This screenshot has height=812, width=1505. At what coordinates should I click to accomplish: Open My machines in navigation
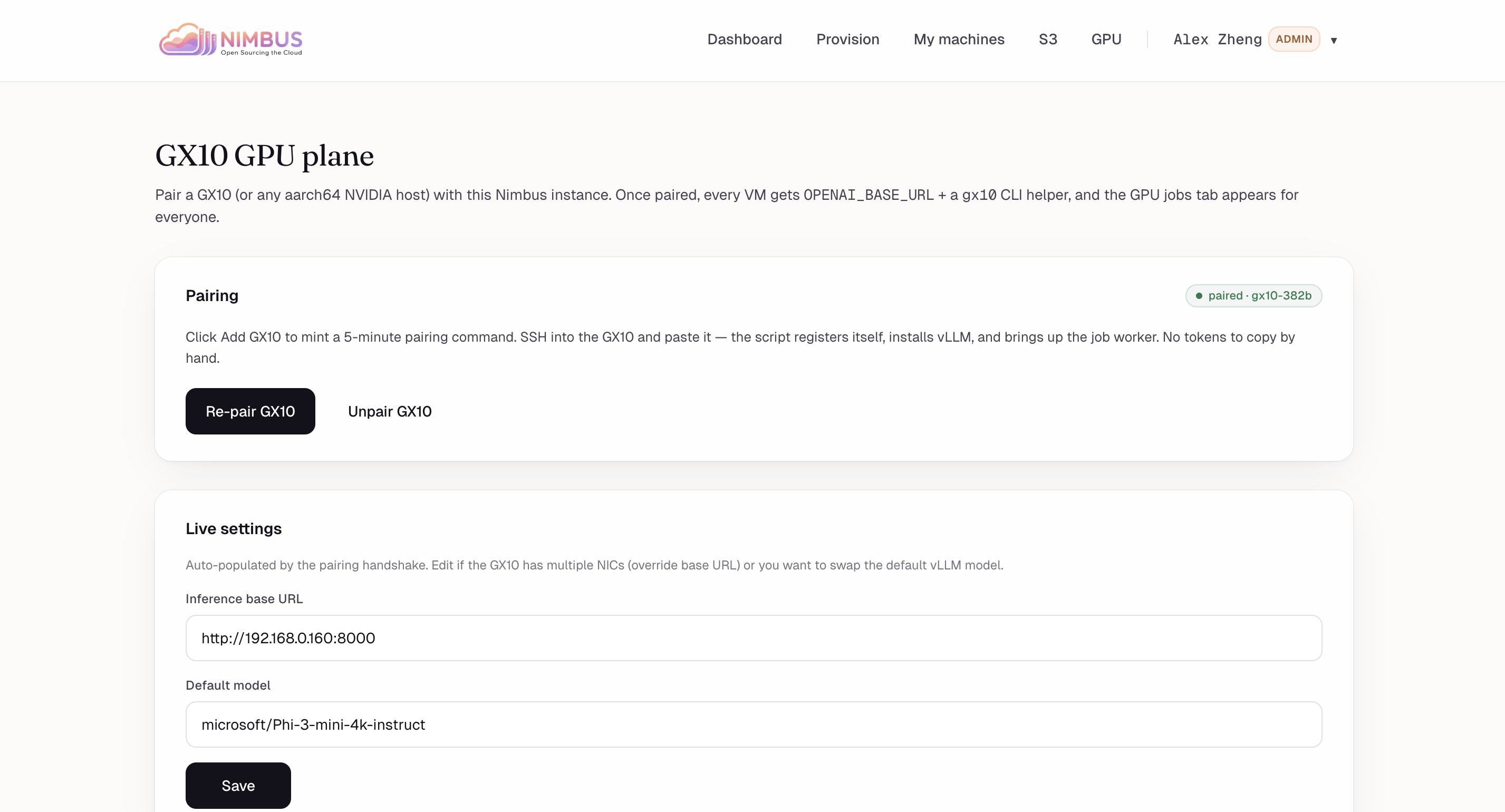(x=958, y=39)
